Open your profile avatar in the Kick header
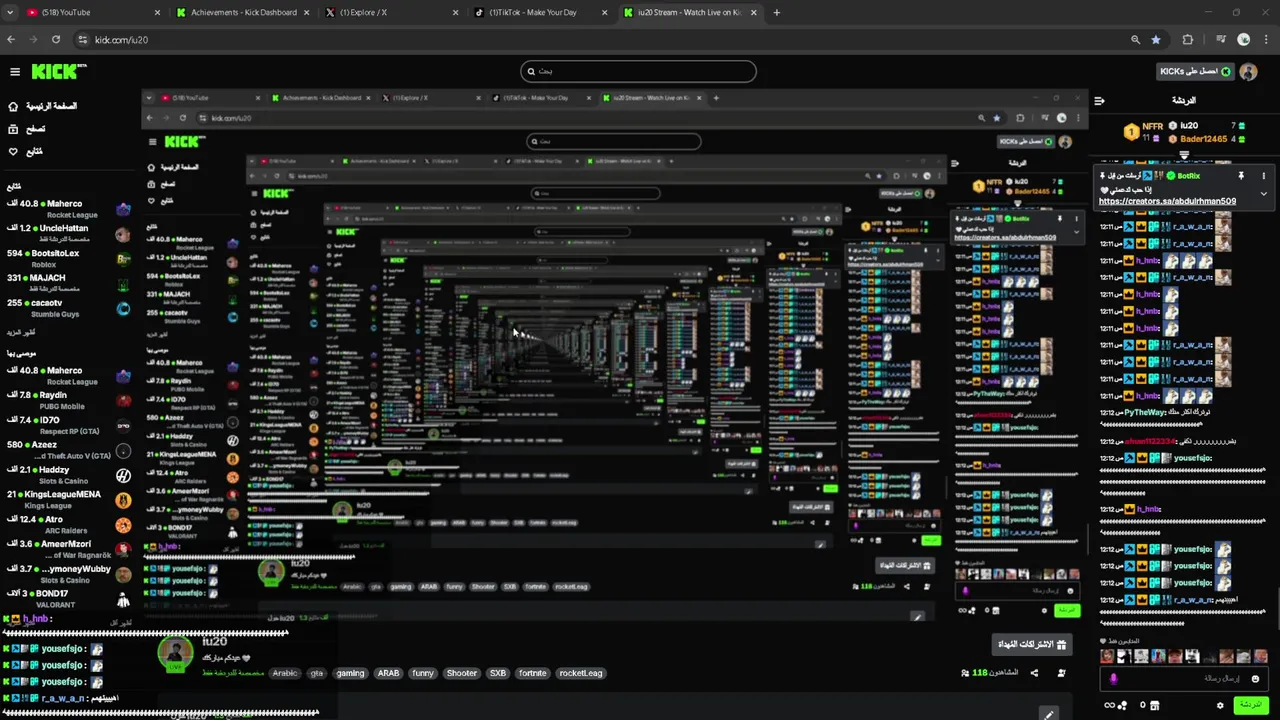Image resolution: width=1280 pixels, height=720 pixels. tap(1248, 72)
